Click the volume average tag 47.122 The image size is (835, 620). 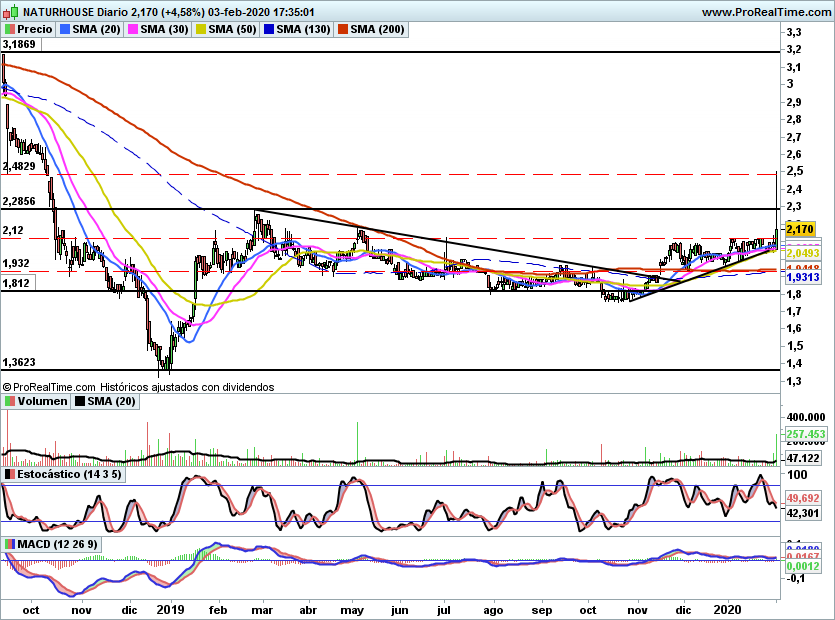(x=804, y=458)
